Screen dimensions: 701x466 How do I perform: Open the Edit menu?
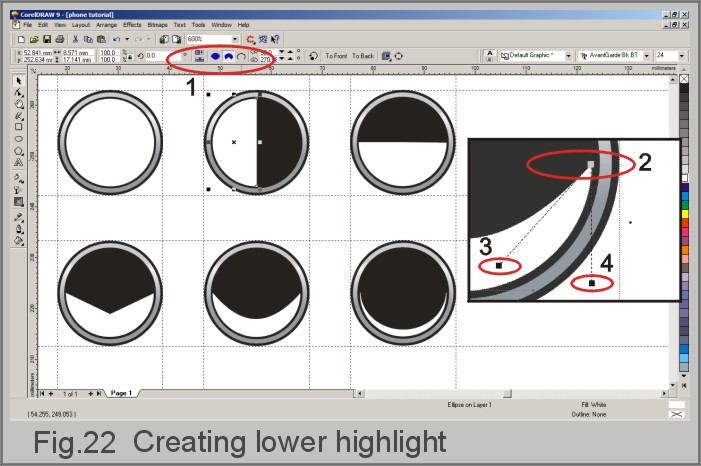(x=43, y=25)
